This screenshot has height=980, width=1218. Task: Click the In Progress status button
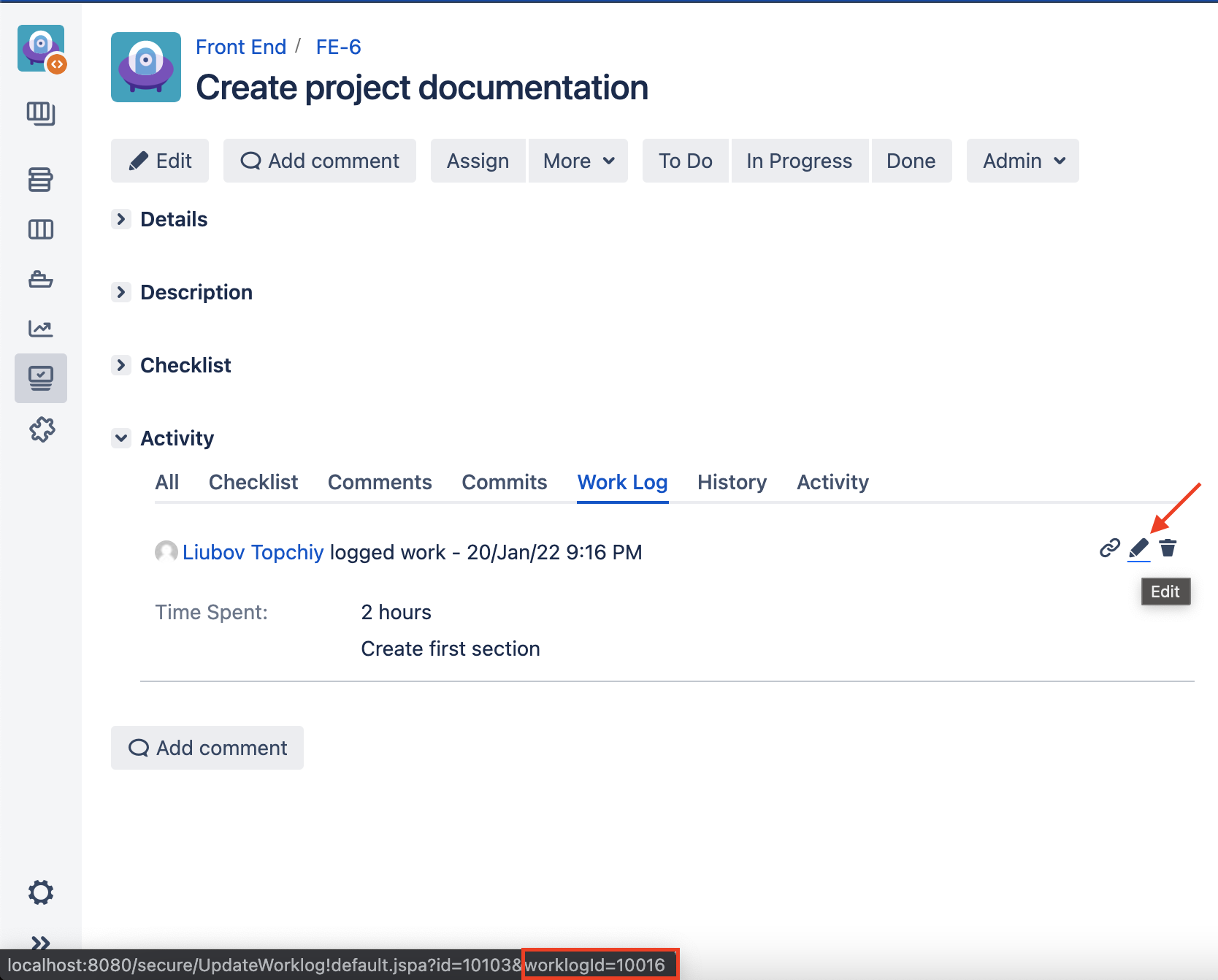pyautogui.click(x=799, y=161)
